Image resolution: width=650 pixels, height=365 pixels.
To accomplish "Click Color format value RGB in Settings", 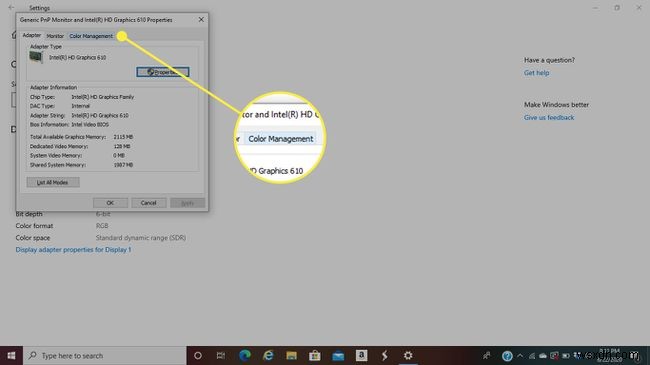I will (102, 226).
